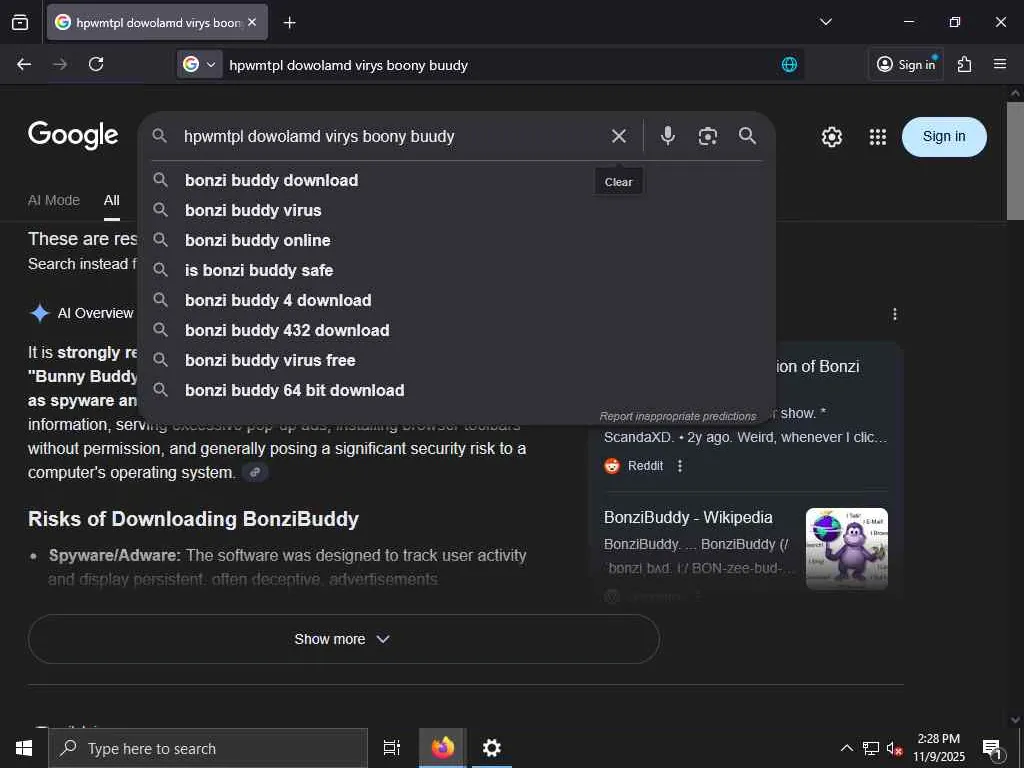Open Search by image camera icon
The width and height of the screenshot is (1024, 768).
point(708,136)
